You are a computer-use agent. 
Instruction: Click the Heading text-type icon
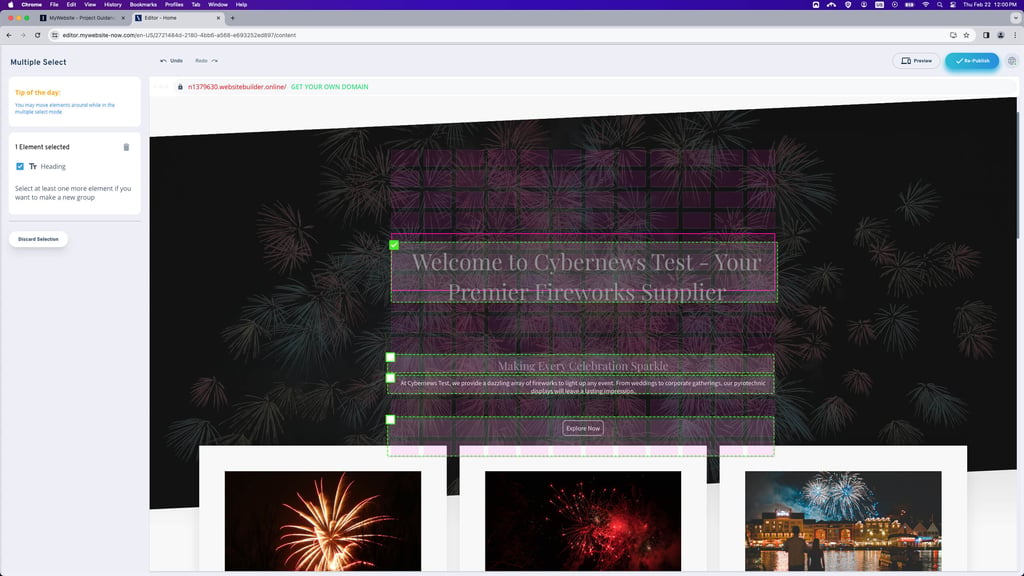[33, 167]
